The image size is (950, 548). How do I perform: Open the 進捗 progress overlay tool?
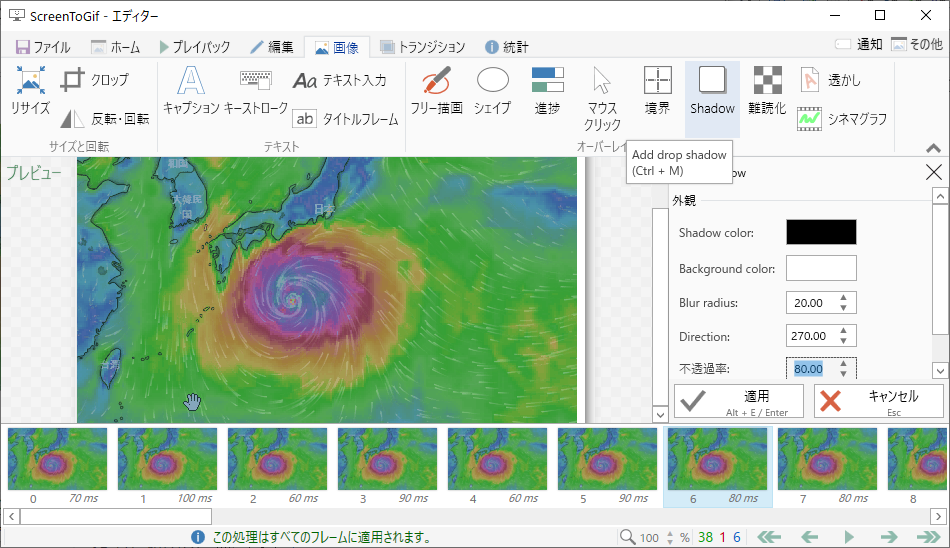click(x=547, y=91)
